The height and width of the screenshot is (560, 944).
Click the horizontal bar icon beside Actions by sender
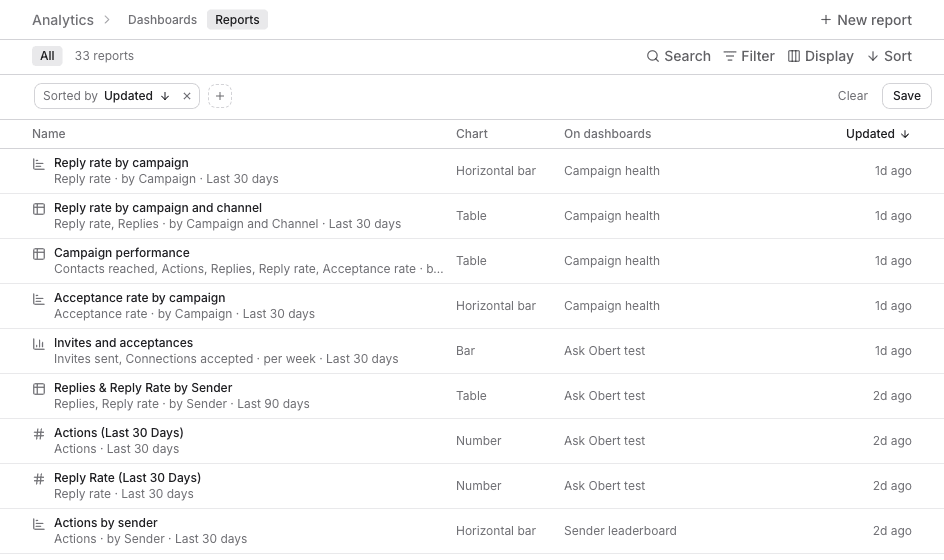(x=39, y=524)
